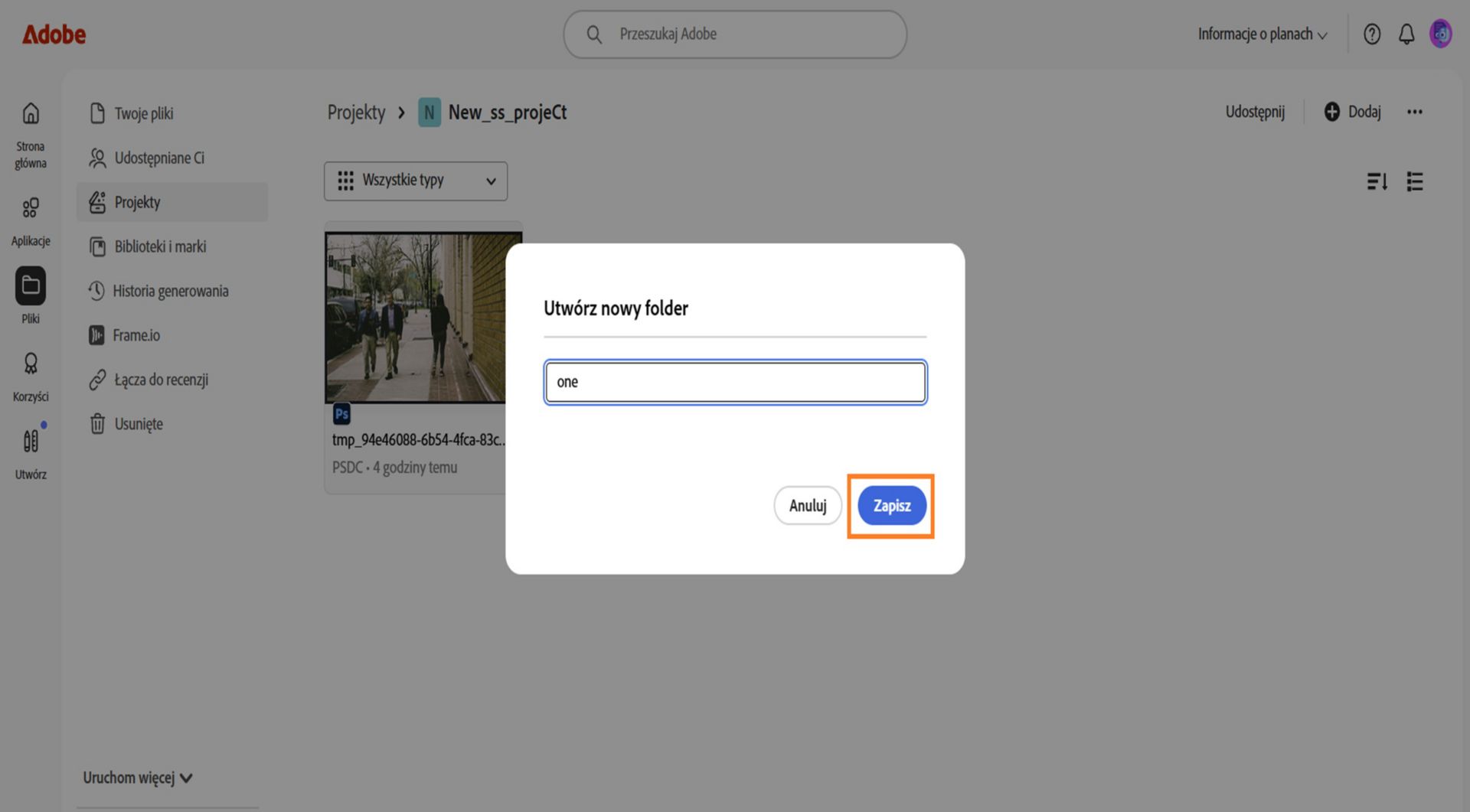Click the PSDC • 4 godziny temu text
This screenshot has height=812, width=1470.
point(394,468)
